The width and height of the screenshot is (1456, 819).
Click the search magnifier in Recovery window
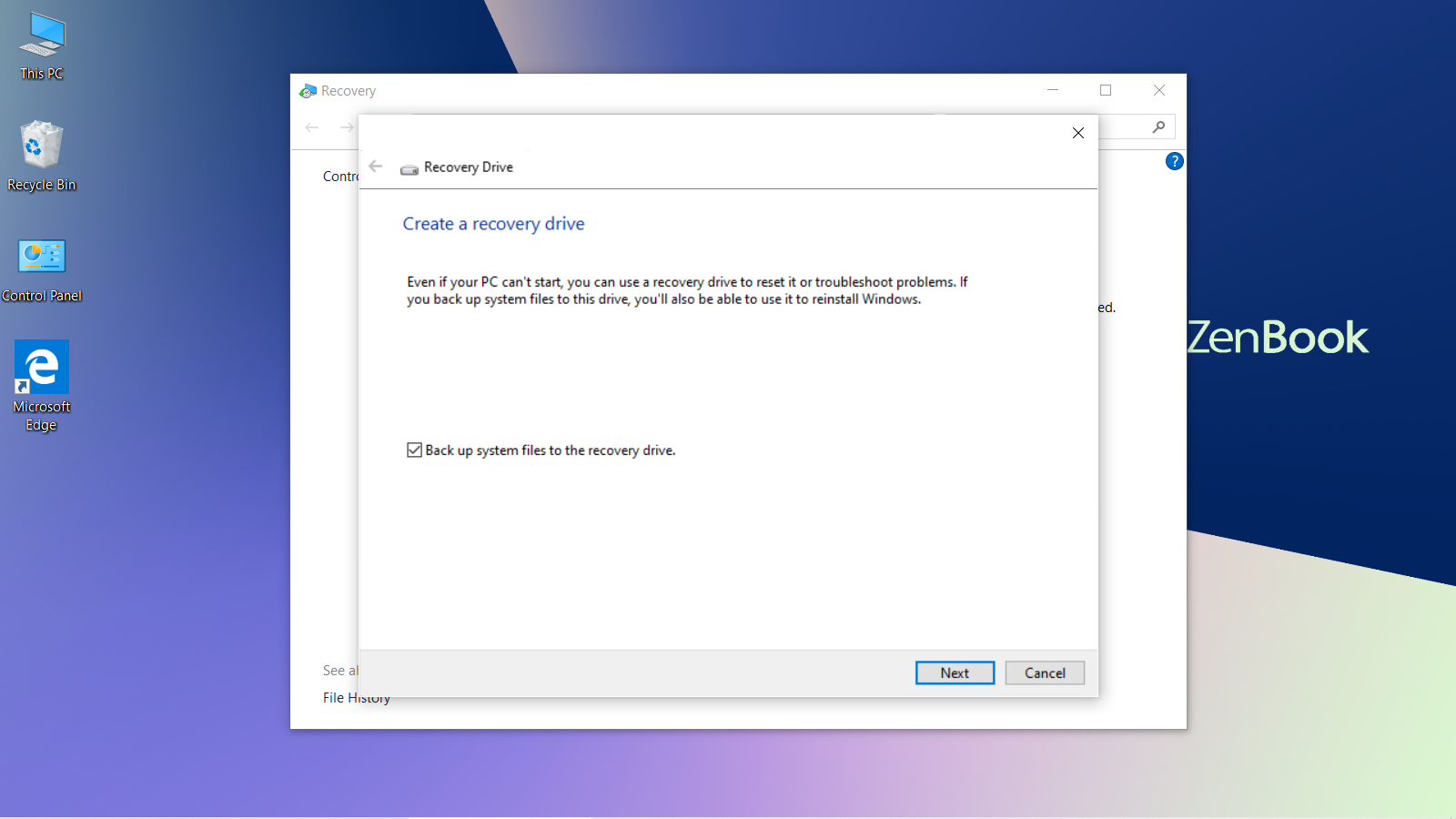(x=1158, y=126)
